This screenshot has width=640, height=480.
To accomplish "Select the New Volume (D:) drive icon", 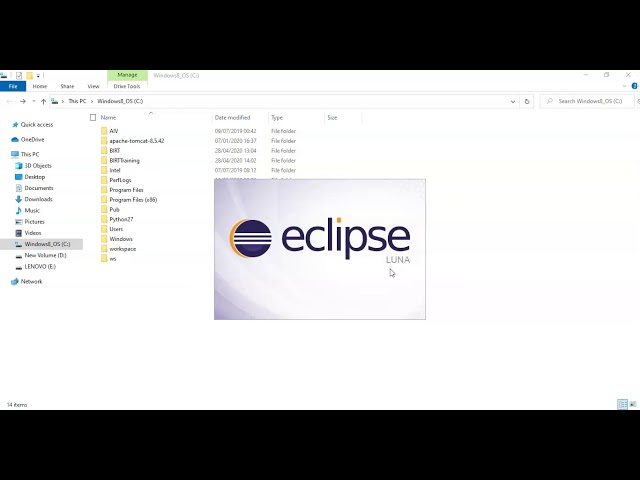I will [18, 256].
